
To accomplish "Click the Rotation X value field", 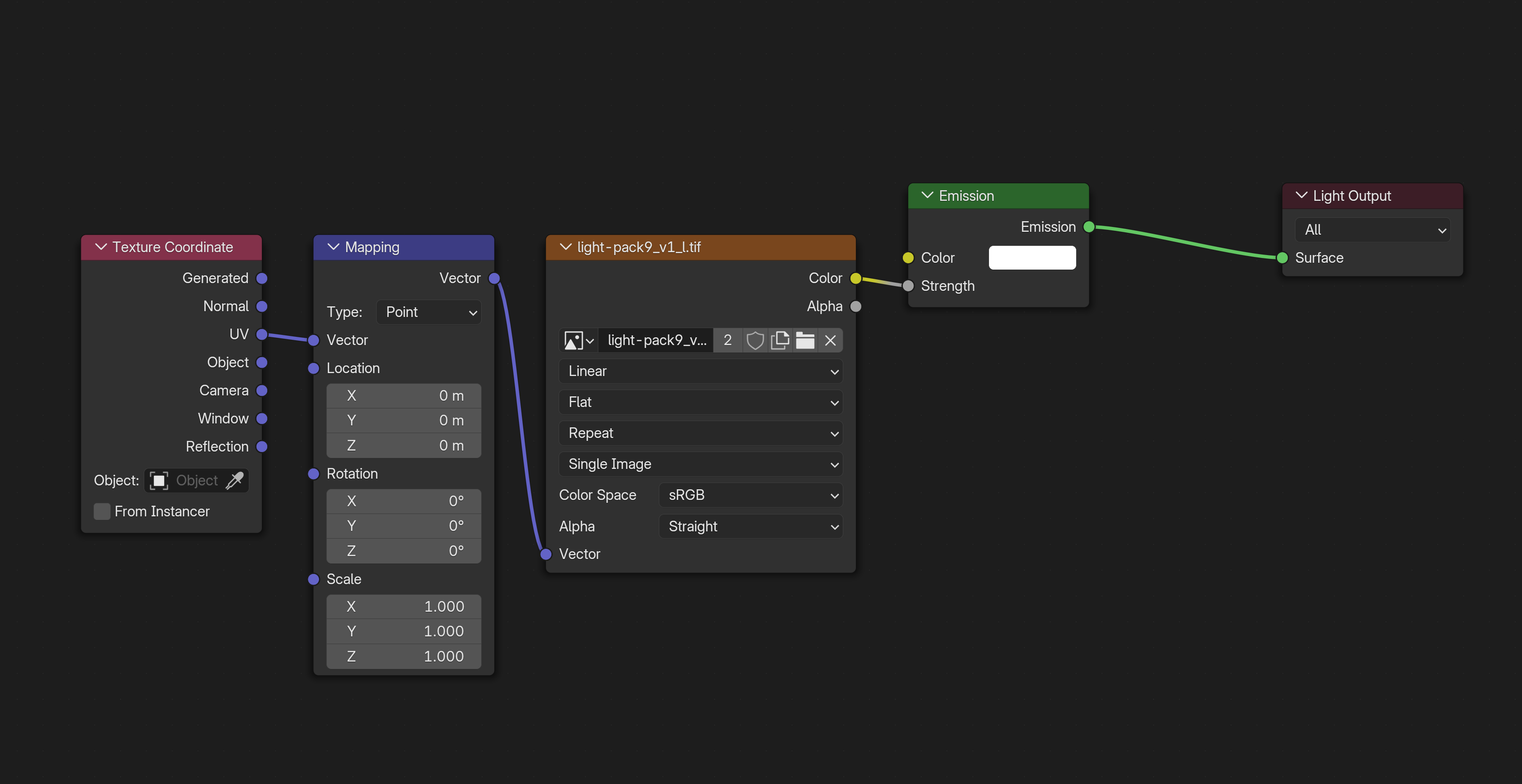I will [404, 501].
